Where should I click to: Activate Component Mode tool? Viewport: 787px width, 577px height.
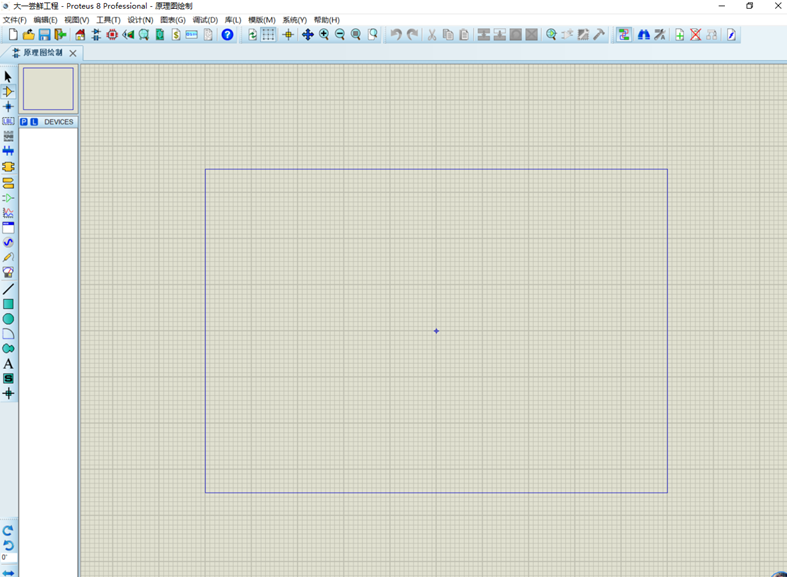tap(8, 92)
